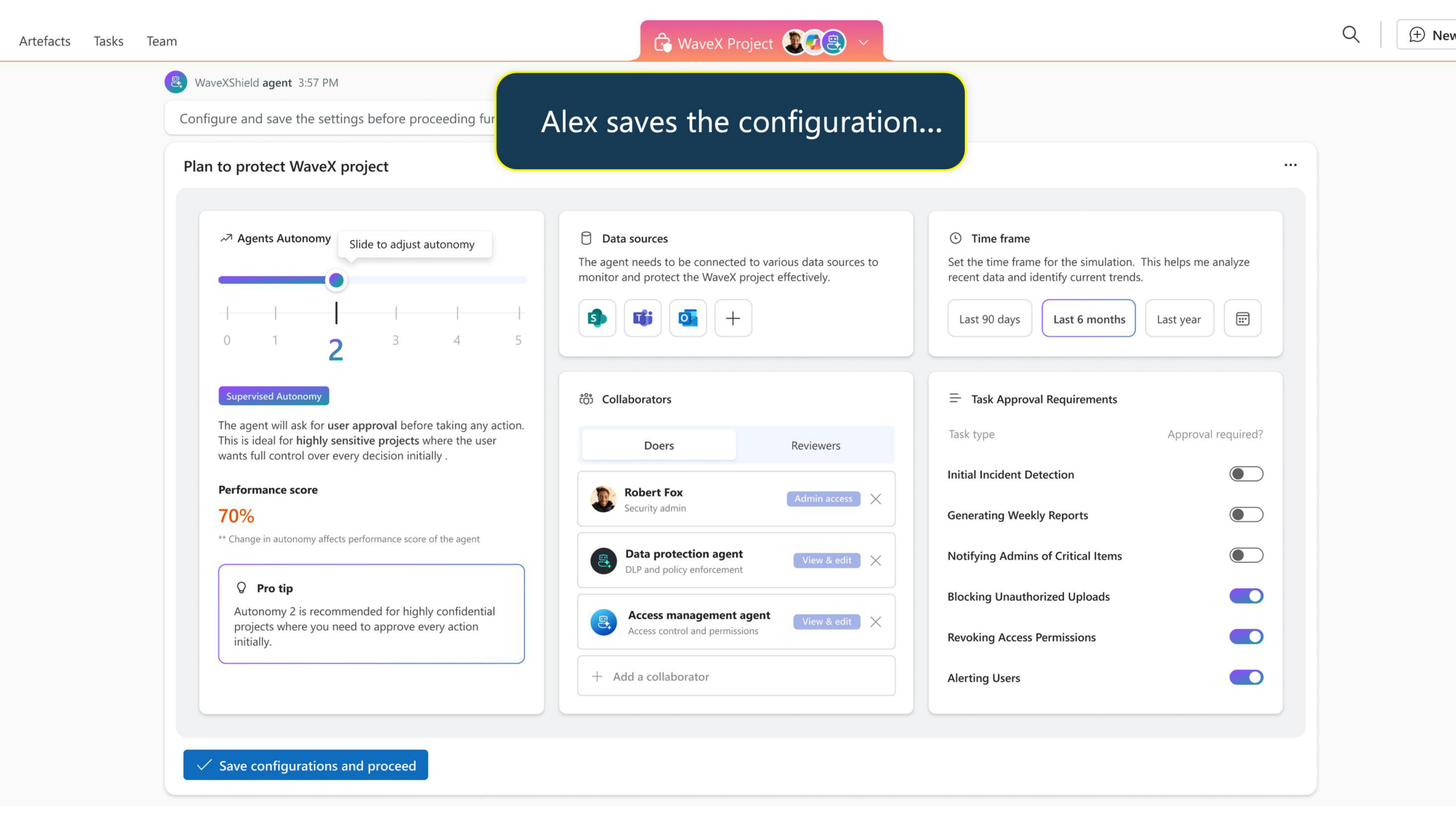Screen dimensions: 1456x819
Task: Click Data protection agent's View & edit badge
Action: (826, 560)
